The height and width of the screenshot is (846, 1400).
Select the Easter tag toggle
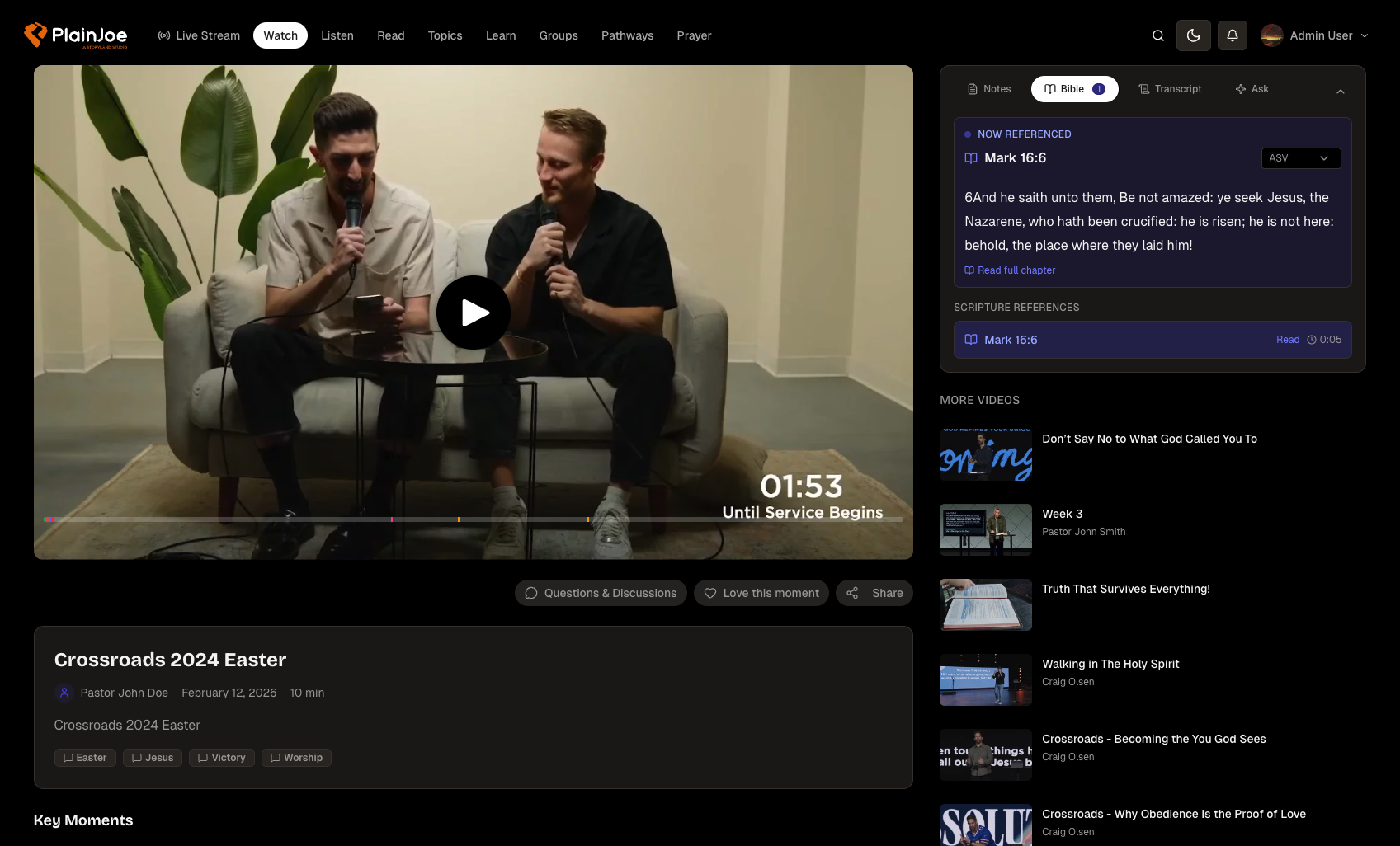point(84,758)
